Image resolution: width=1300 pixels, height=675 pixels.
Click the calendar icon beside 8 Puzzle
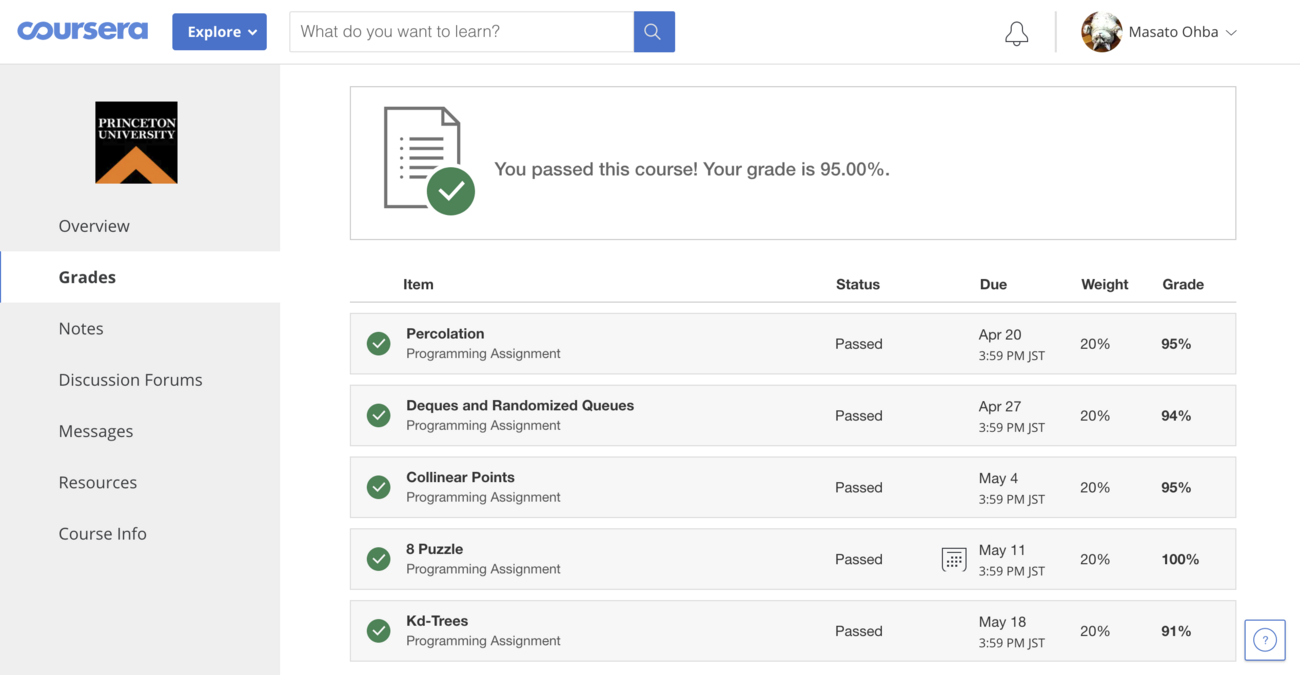(x=954, y=559)
